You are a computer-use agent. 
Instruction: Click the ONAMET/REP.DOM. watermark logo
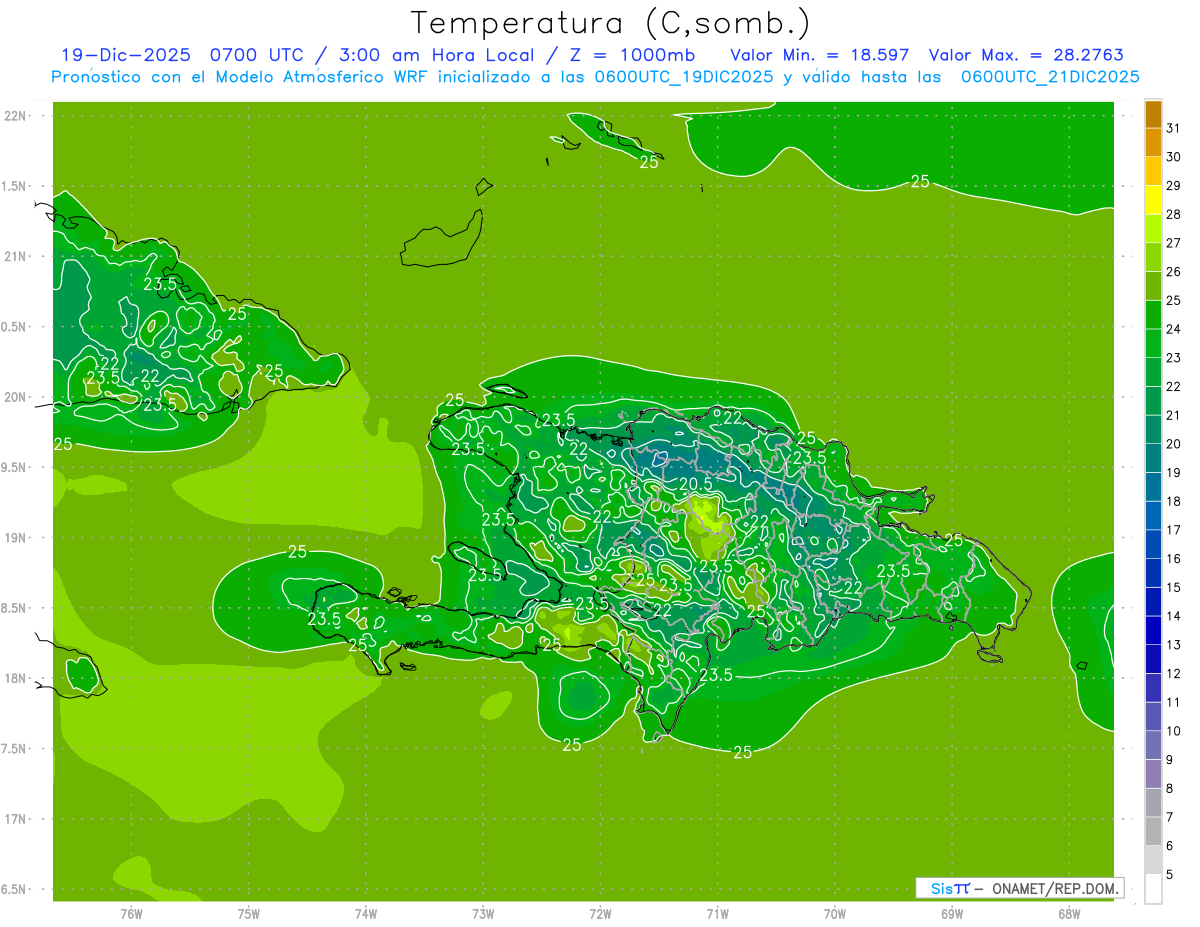(1019, 888)
